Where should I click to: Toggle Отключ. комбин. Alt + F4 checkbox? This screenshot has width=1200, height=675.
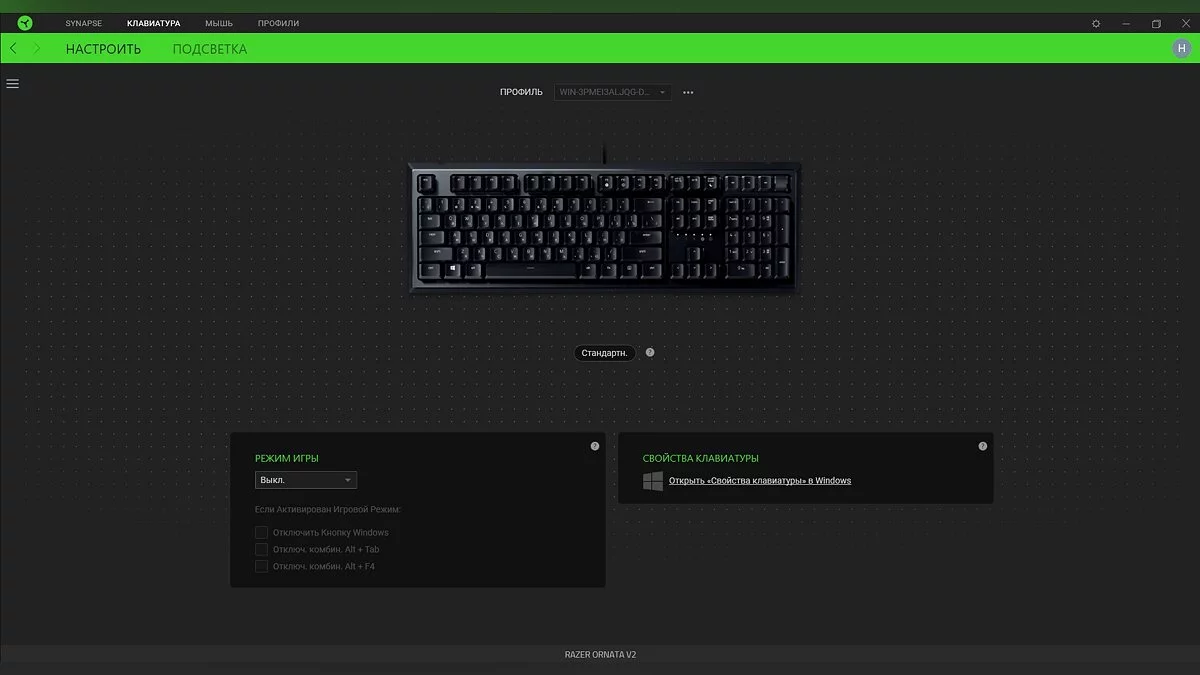tap(261, 566)
